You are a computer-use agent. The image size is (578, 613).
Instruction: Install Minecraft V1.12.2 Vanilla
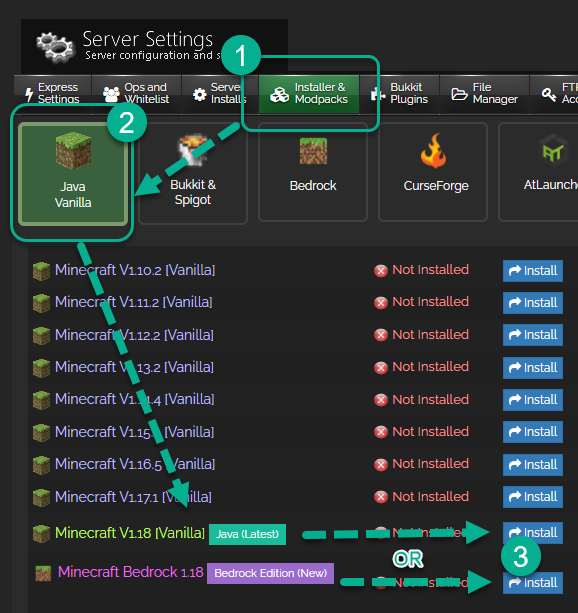click(533, 335)
